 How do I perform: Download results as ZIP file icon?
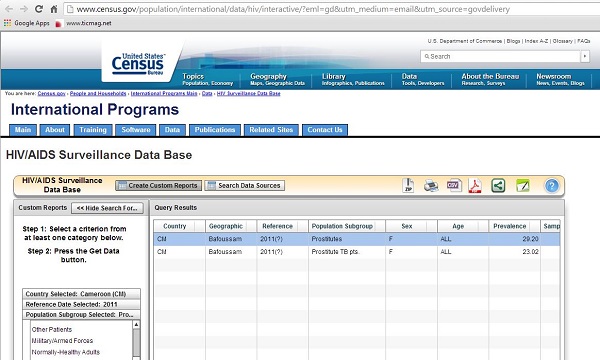[x=408, y=186]
